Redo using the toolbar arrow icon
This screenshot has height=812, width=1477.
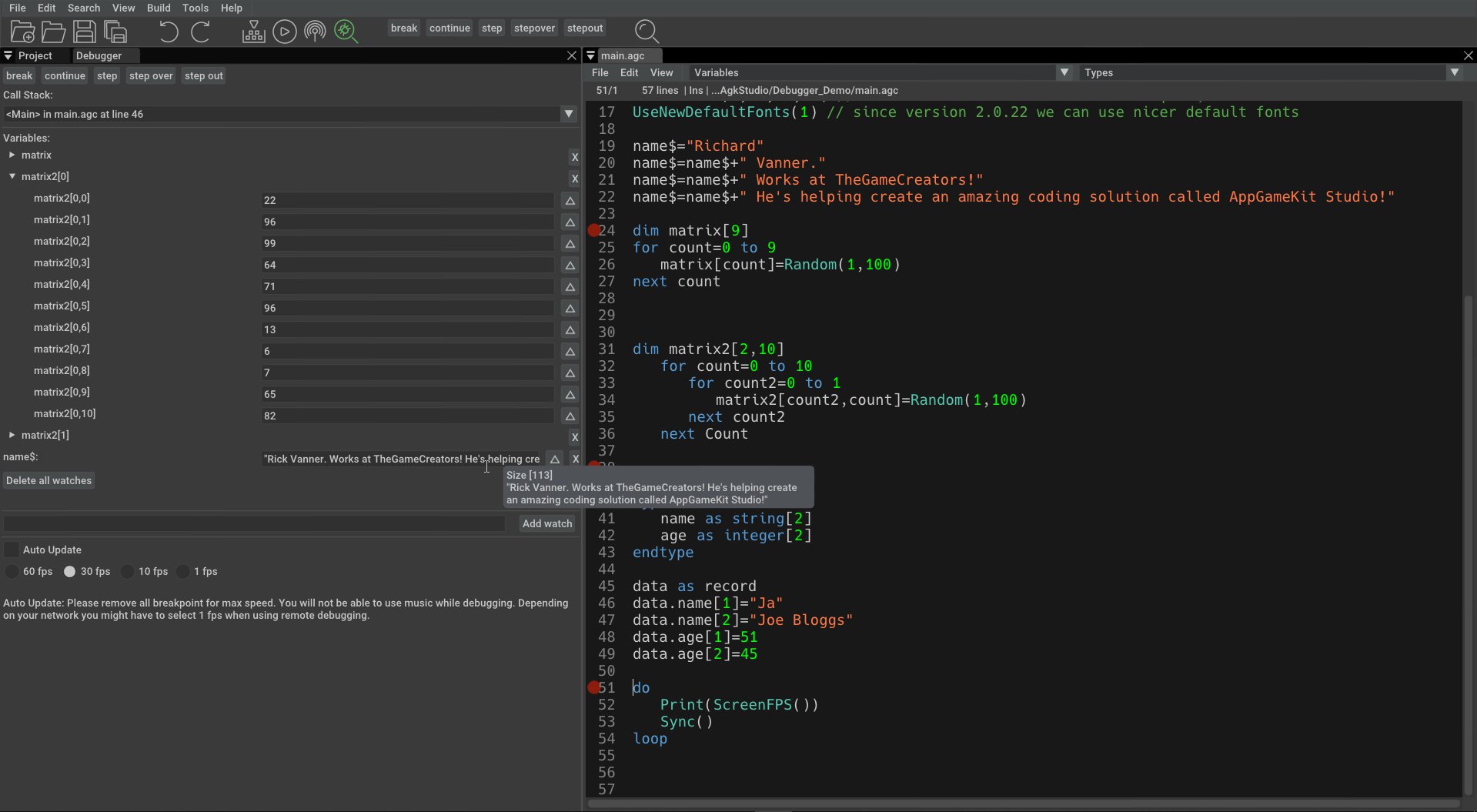click(x=201, y=32)
